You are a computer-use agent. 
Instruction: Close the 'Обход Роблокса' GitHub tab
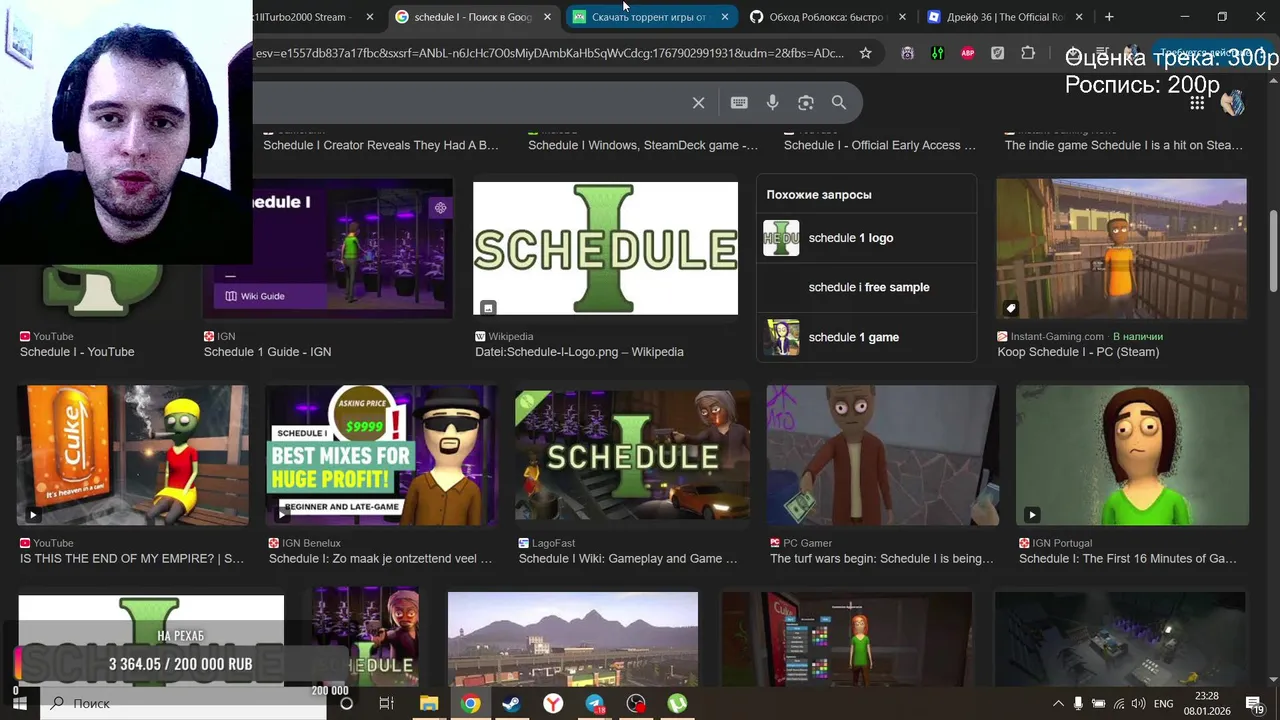[902, 17]
